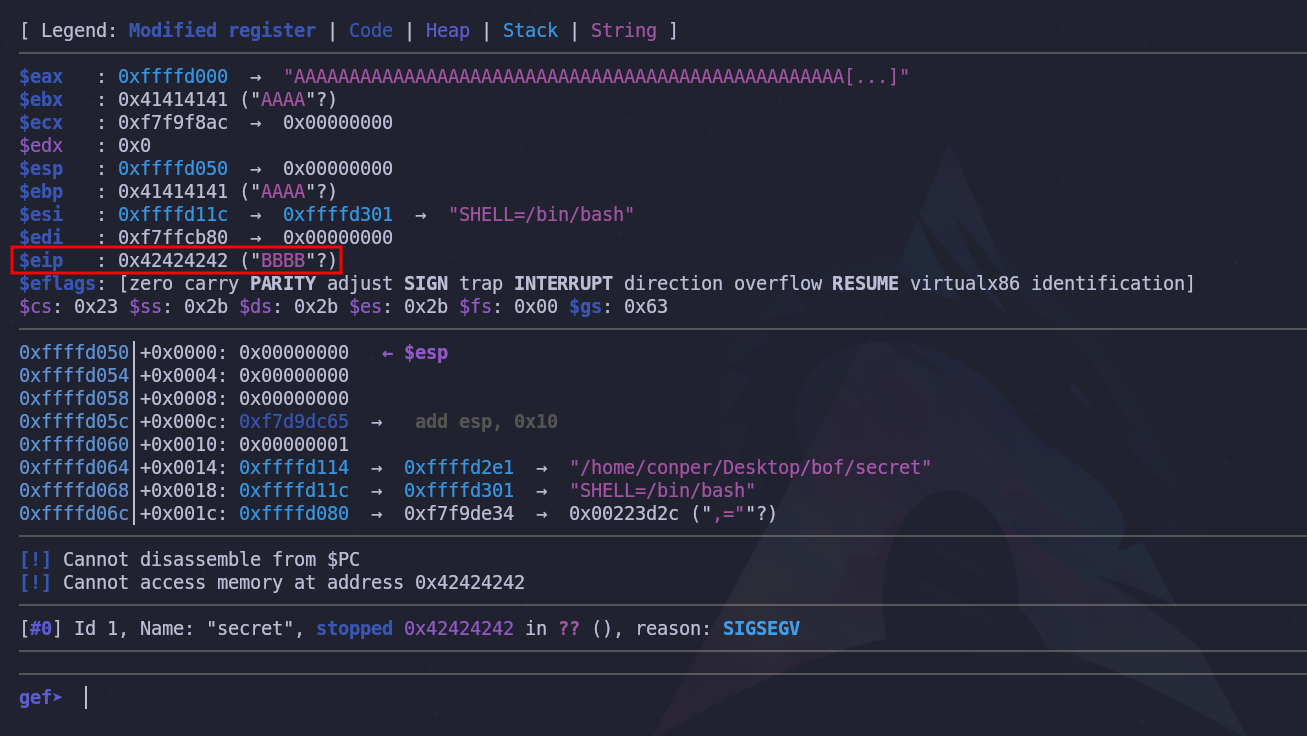Click the "add esp, 0x10" instruction text
This screenshot has height=736, width=1307.
[x=486, y=422]
